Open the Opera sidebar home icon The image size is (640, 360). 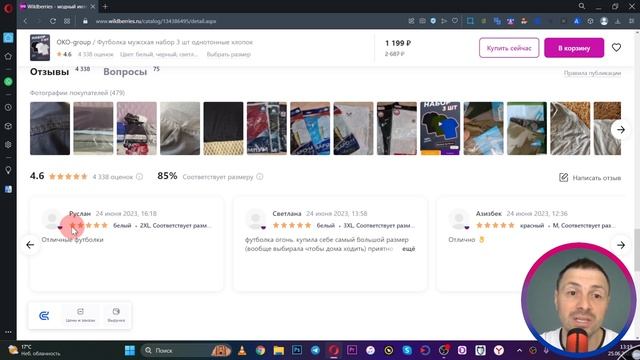tap(8, 56)
